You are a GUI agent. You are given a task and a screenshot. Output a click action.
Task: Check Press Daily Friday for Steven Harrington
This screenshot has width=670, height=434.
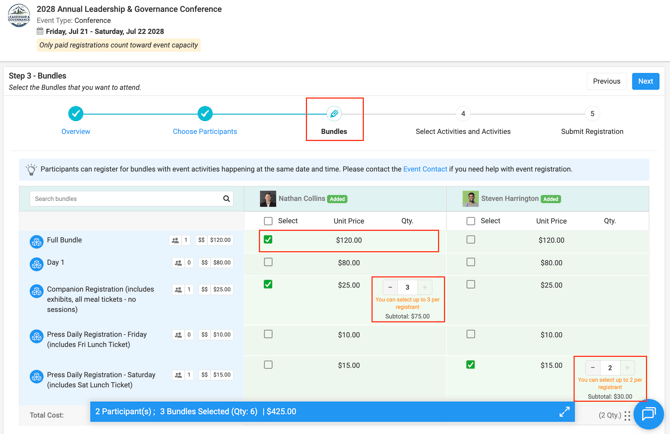470,334
